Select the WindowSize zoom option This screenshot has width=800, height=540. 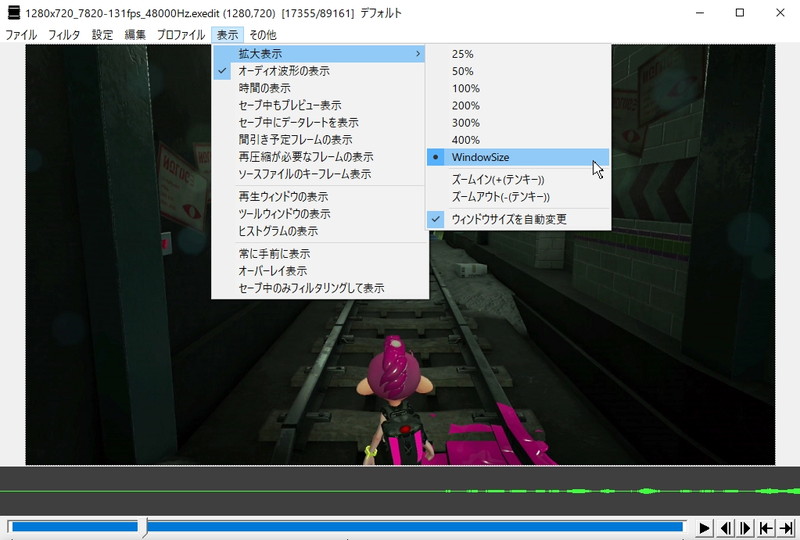coord(518,157)
